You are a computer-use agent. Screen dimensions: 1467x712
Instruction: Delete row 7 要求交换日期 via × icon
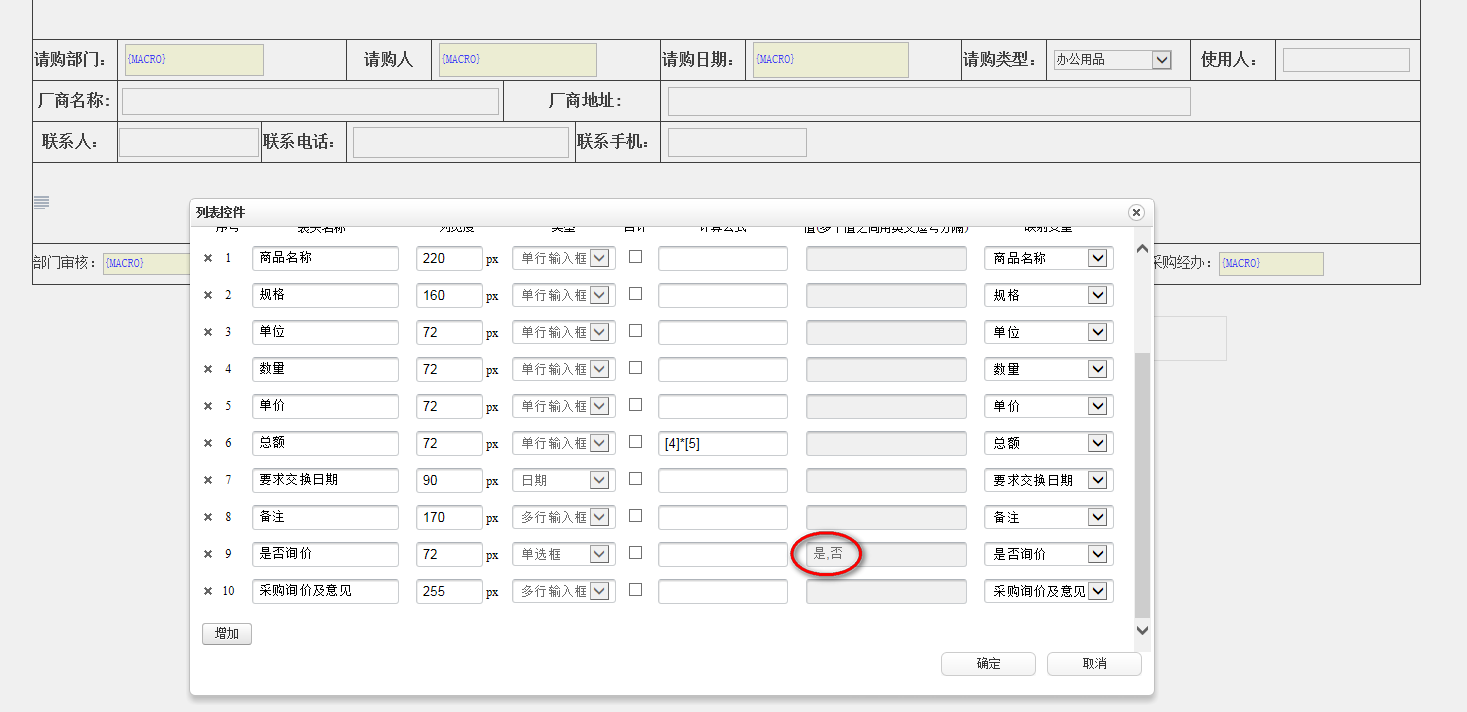coord(208,480)
